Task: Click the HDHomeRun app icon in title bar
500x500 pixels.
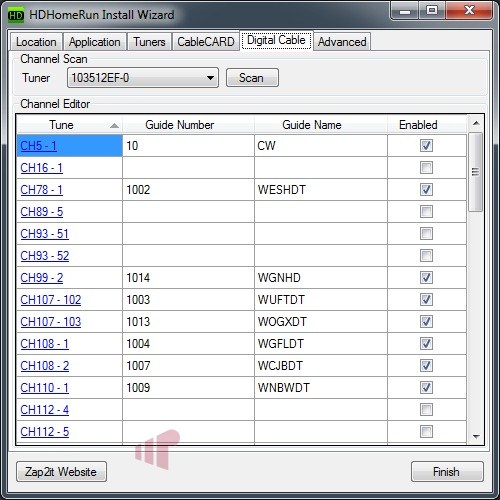Action: (x=15, y=15)
